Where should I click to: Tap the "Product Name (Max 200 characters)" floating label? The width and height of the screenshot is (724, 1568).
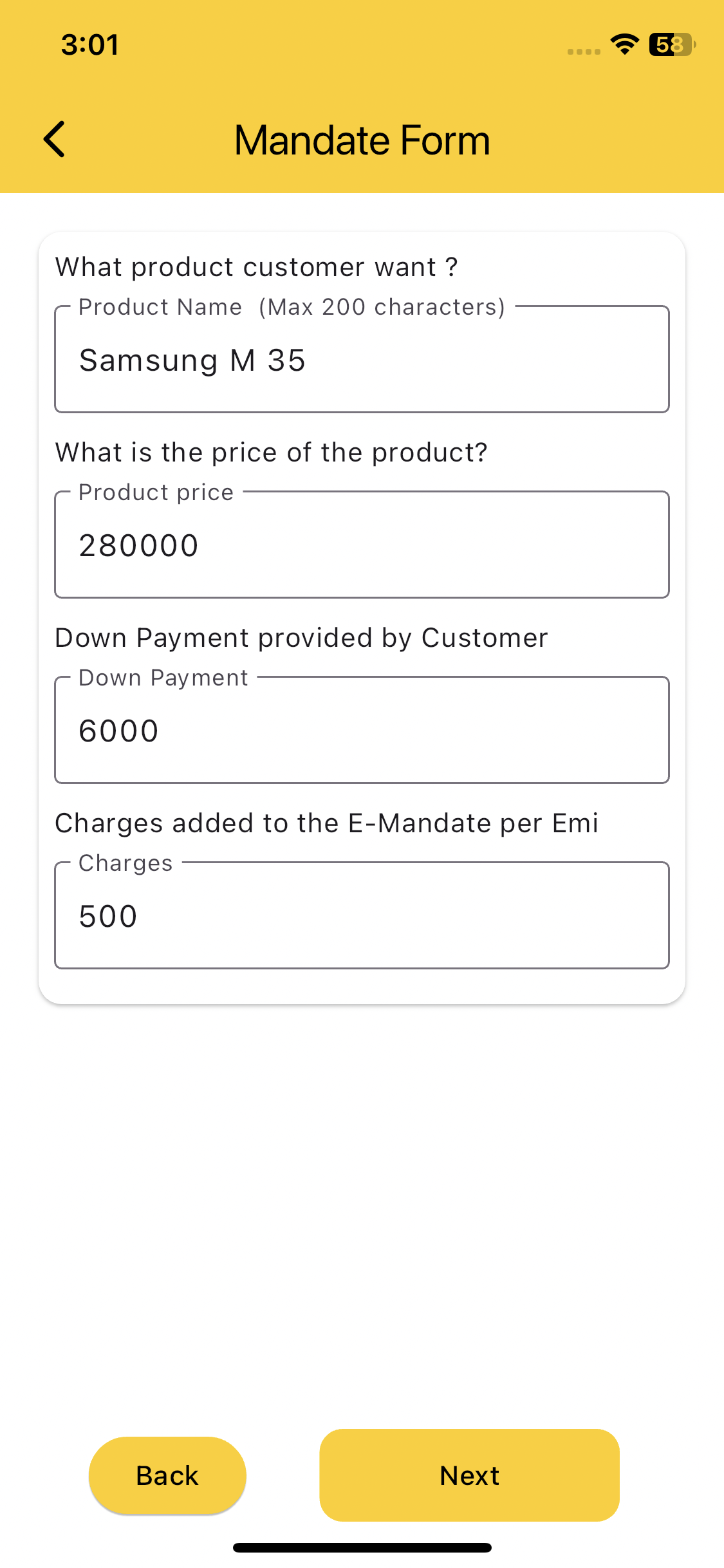[x=292, y=308]
